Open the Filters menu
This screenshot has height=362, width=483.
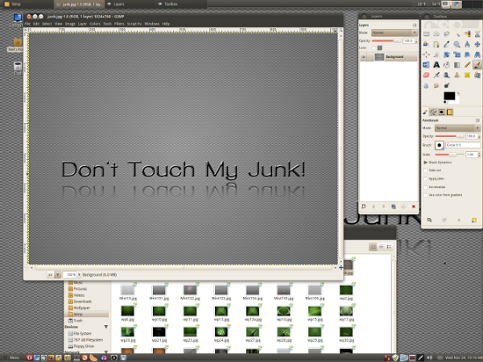(119, 24)
